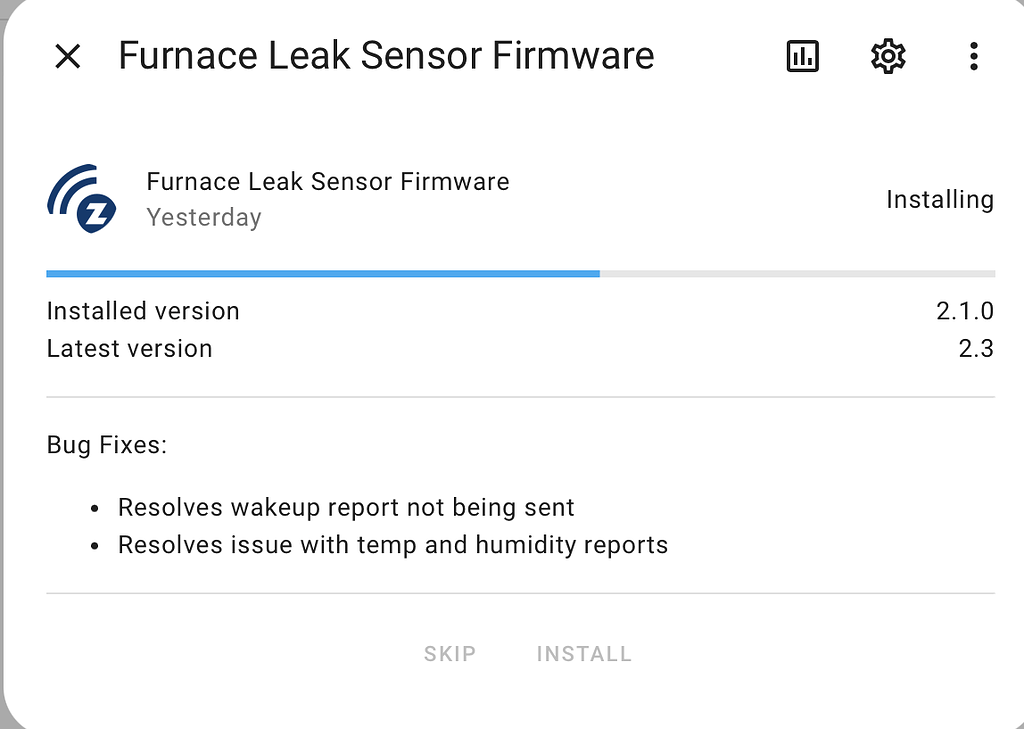Open the entity settings gear icon
Screen dimensions: 1024x729
(887, 56)
